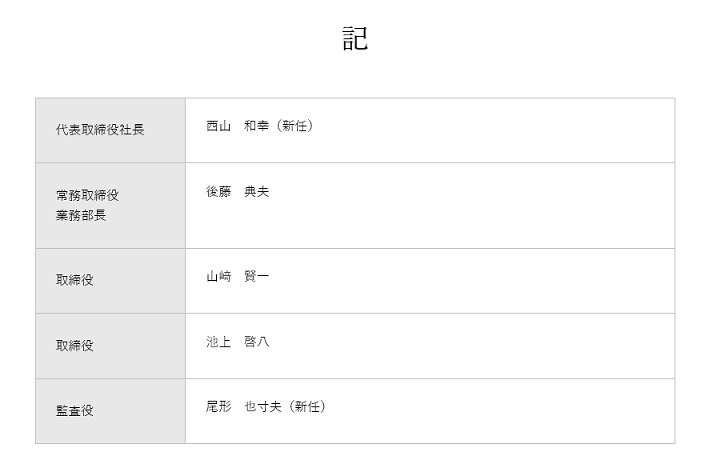Select the 常務取締役 title text
The width and height of the screenshot is (709, 464).
pyautogui.click(x=87, y=195)
